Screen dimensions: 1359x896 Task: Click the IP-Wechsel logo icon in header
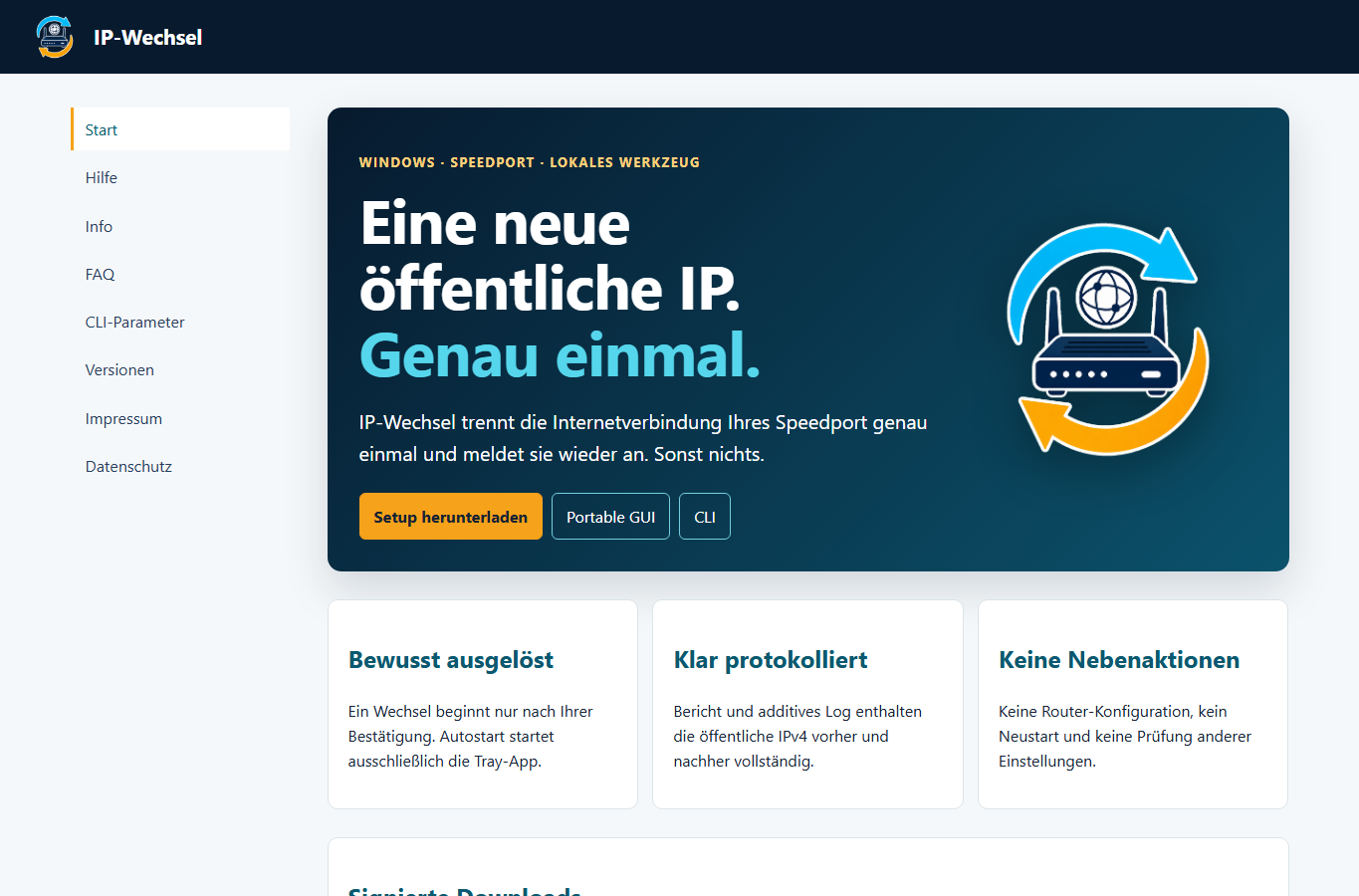tap(55, 37)
